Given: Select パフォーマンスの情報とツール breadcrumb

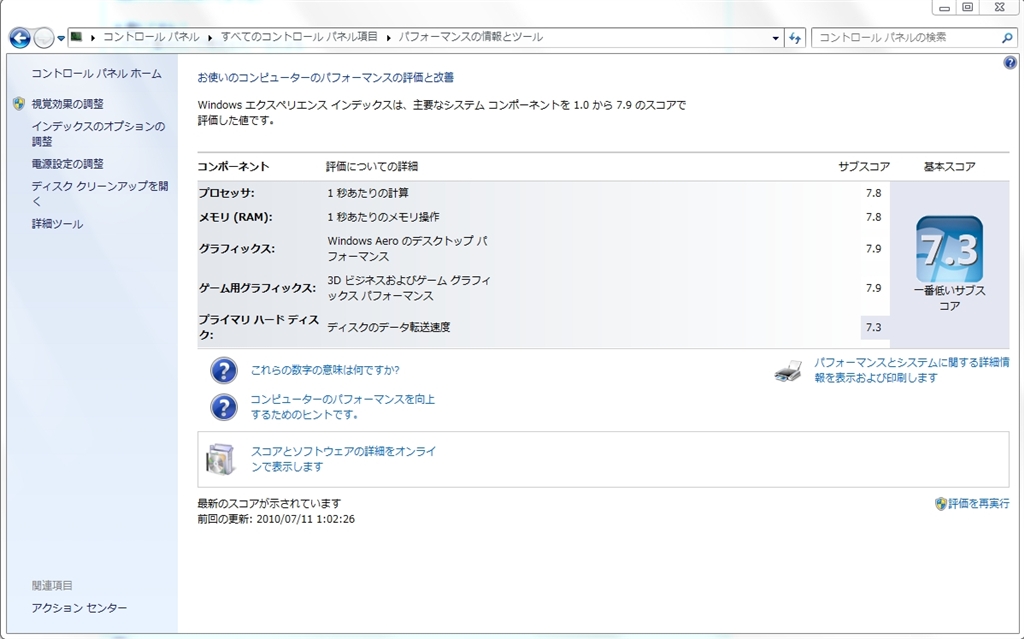Looking at the screenshot, I should [471, 37].
